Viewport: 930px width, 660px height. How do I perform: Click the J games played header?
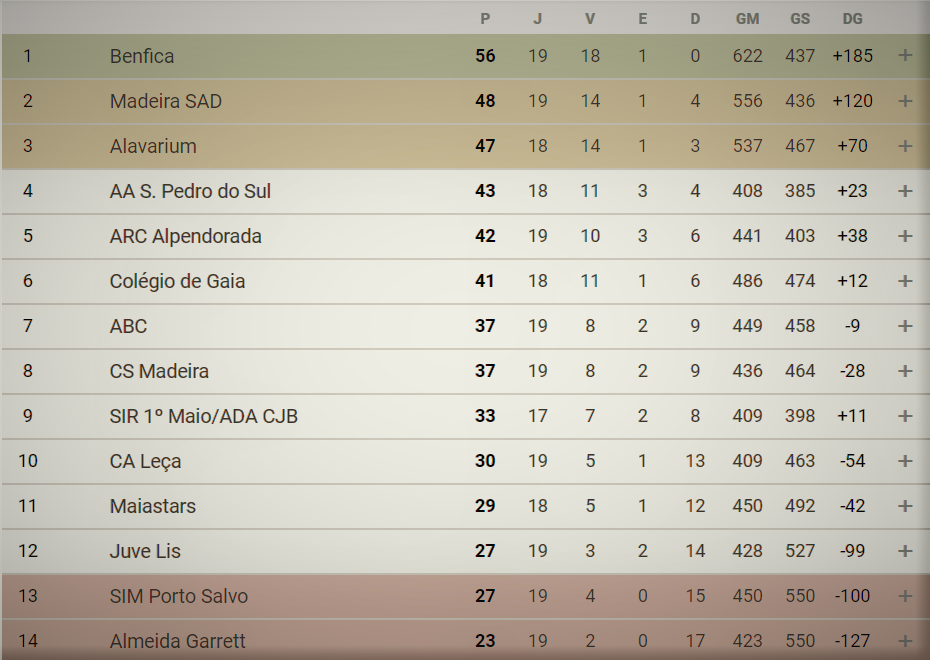tap(538, 18)
